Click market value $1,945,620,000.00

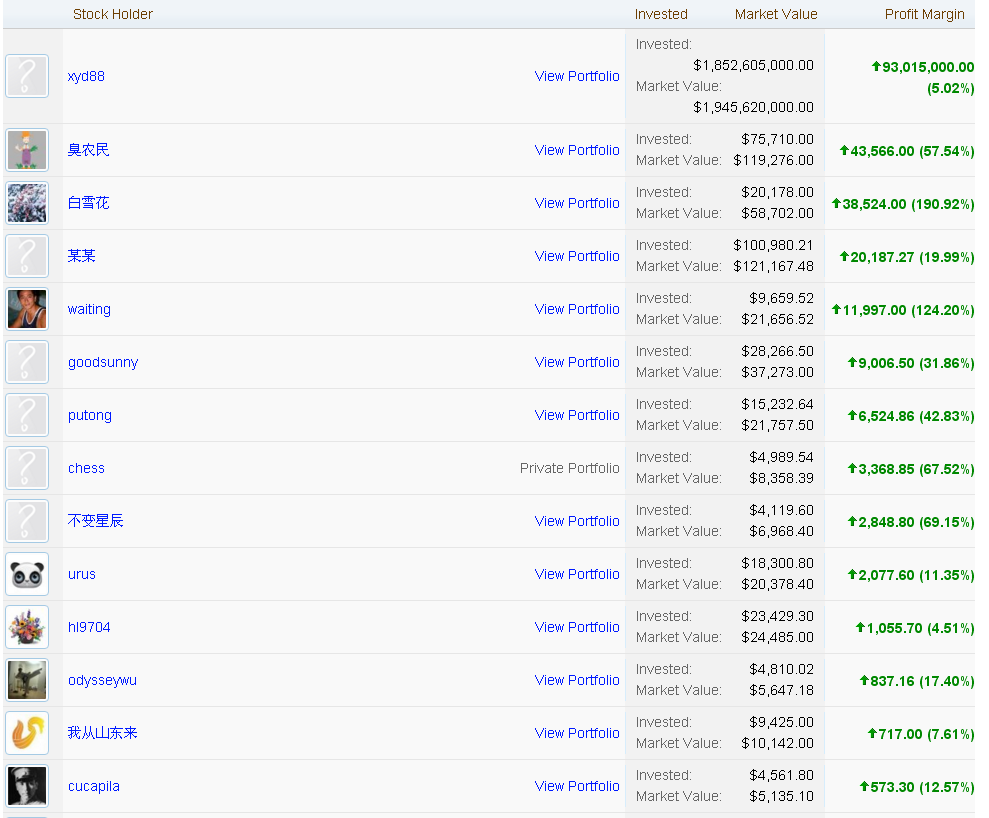click(x=753, y=107)
